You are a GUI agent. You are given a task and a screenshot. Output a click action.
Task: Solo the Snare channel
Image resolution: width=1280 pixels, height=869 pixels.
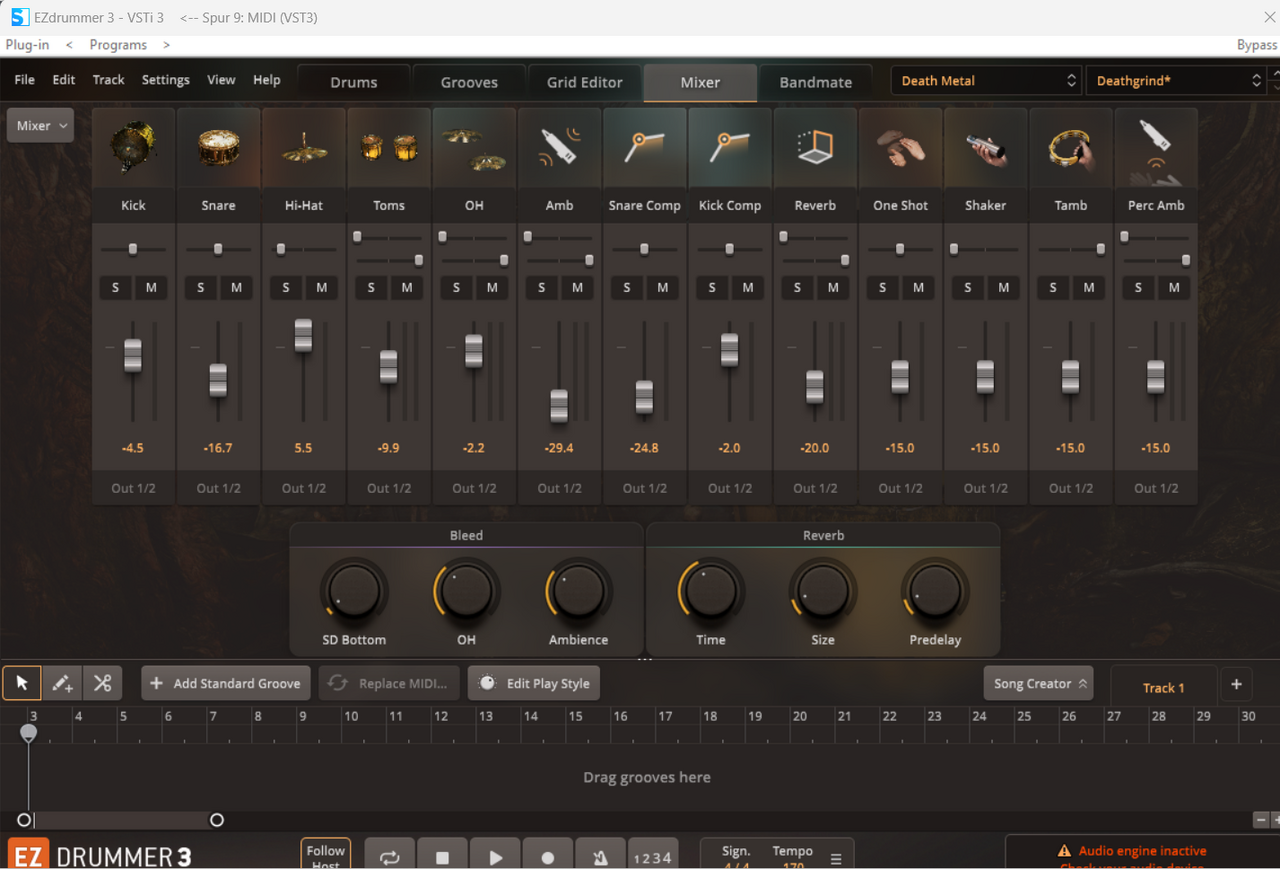click(201, 288)
